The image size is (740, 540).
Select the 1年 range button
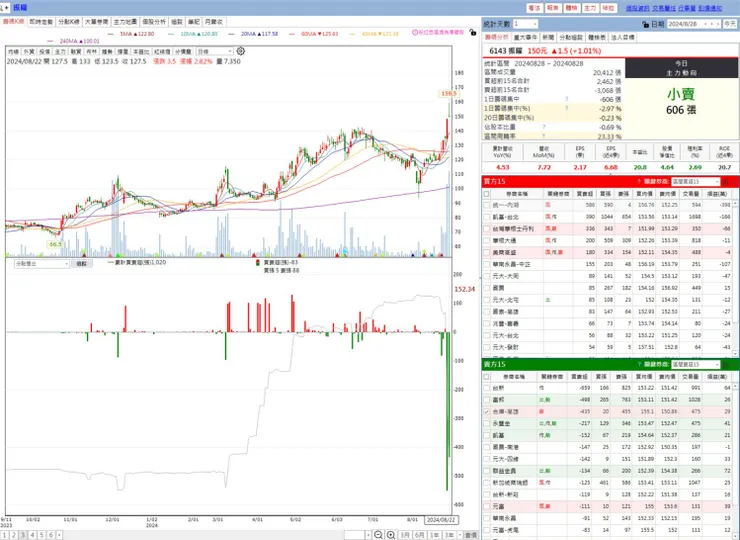click(434, 535)
